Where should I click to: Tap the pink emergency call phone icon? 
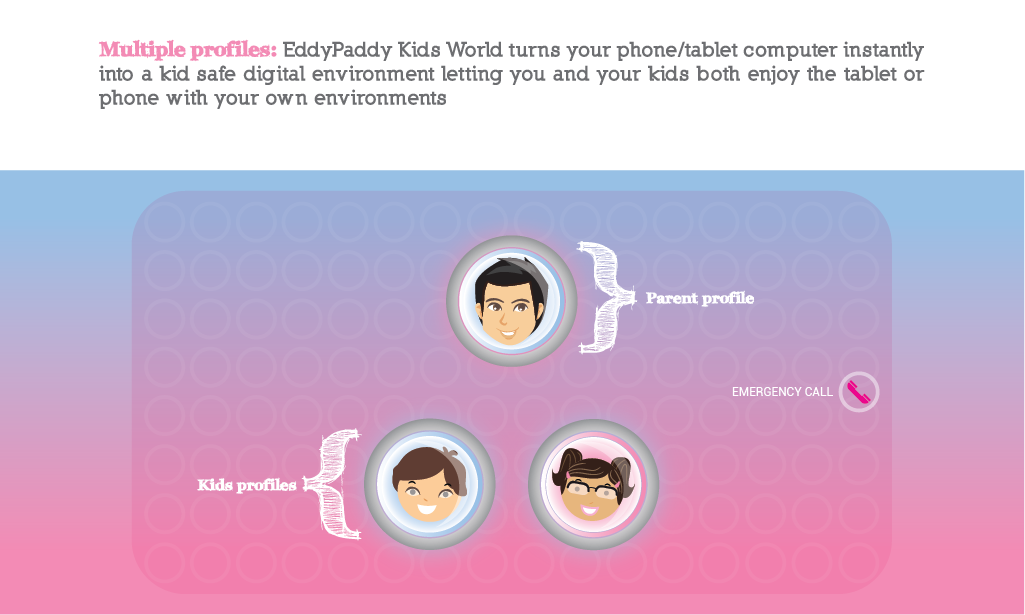click(859, 392)
